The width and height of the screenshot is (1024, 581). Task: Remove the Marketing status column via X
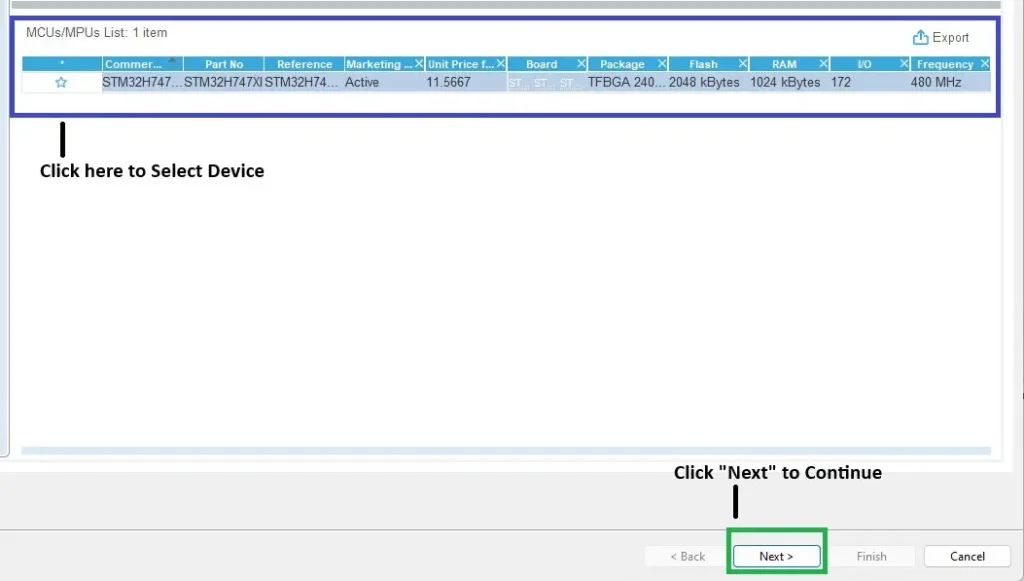[x=418, y=64]
